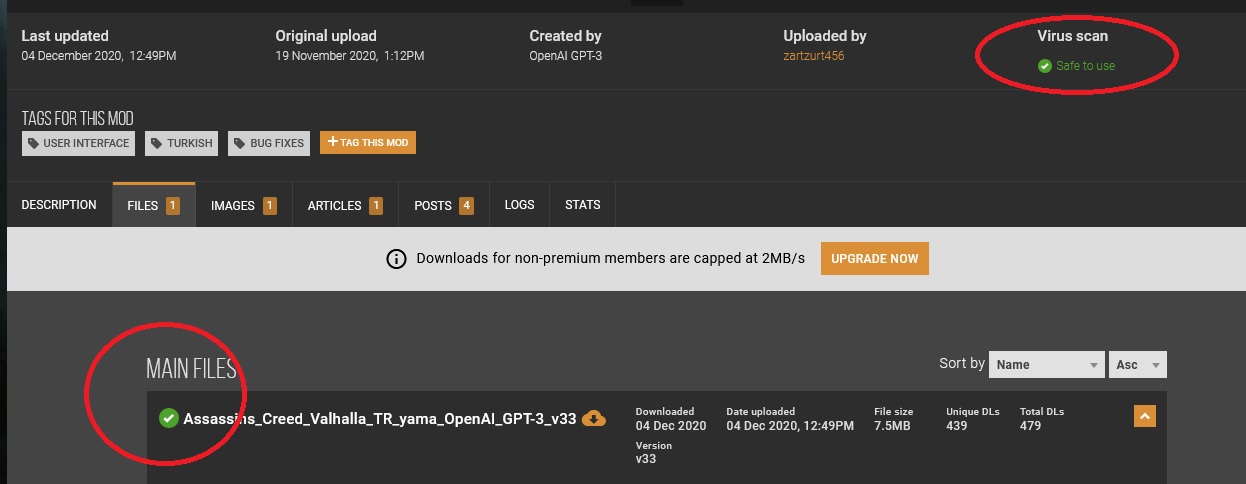This screenshot has width=1246, height=484.
Task: Click the Version v33 value
Action: coord(645,459)
